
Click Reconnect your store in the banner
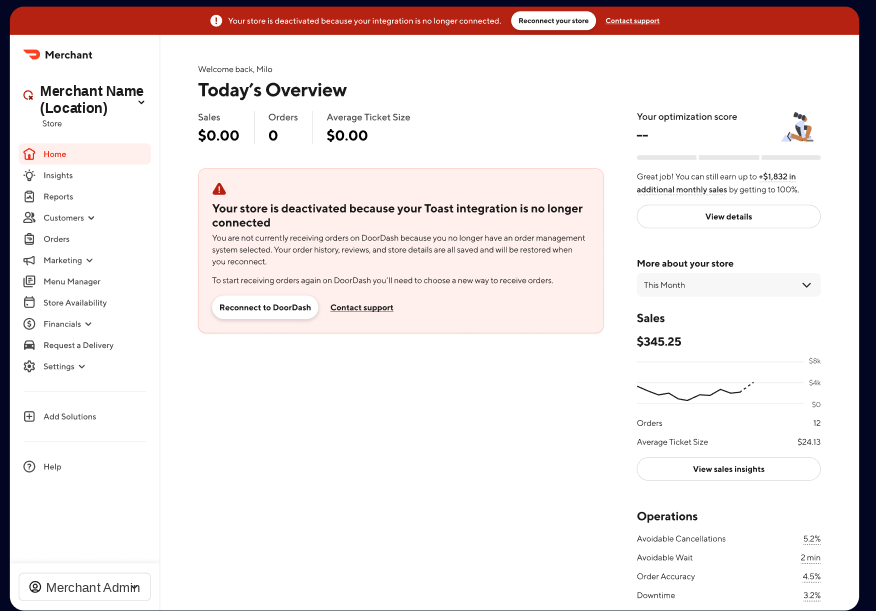(553, 21)
